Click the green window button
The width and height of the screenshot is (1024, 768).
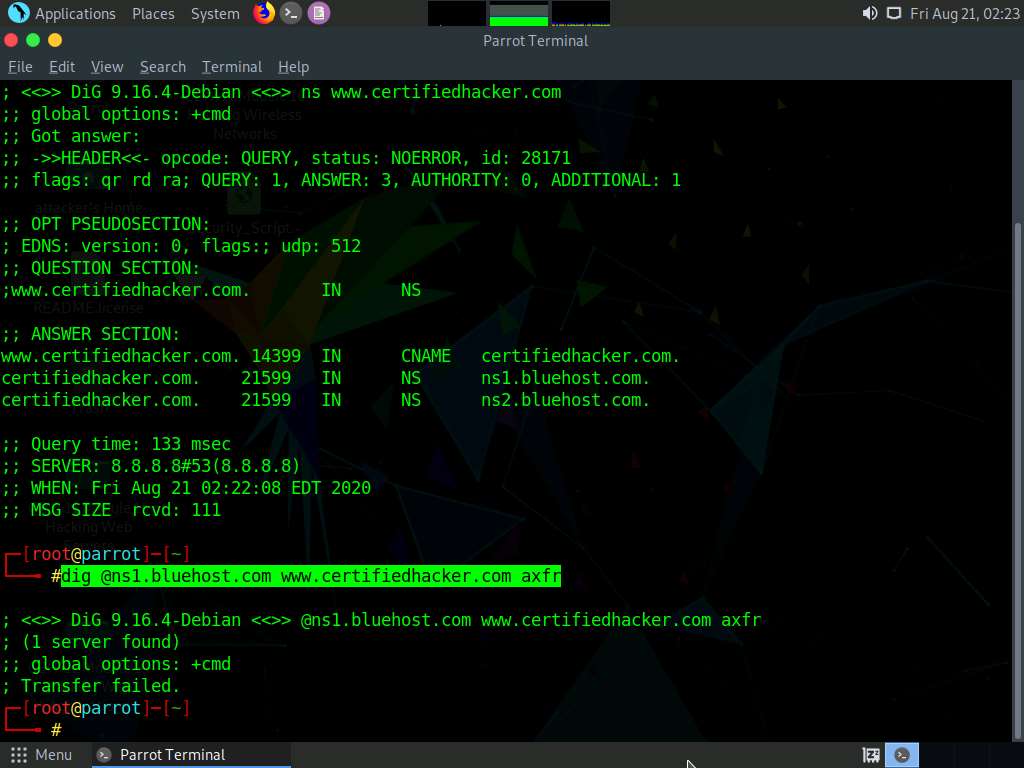click(33, 40)
